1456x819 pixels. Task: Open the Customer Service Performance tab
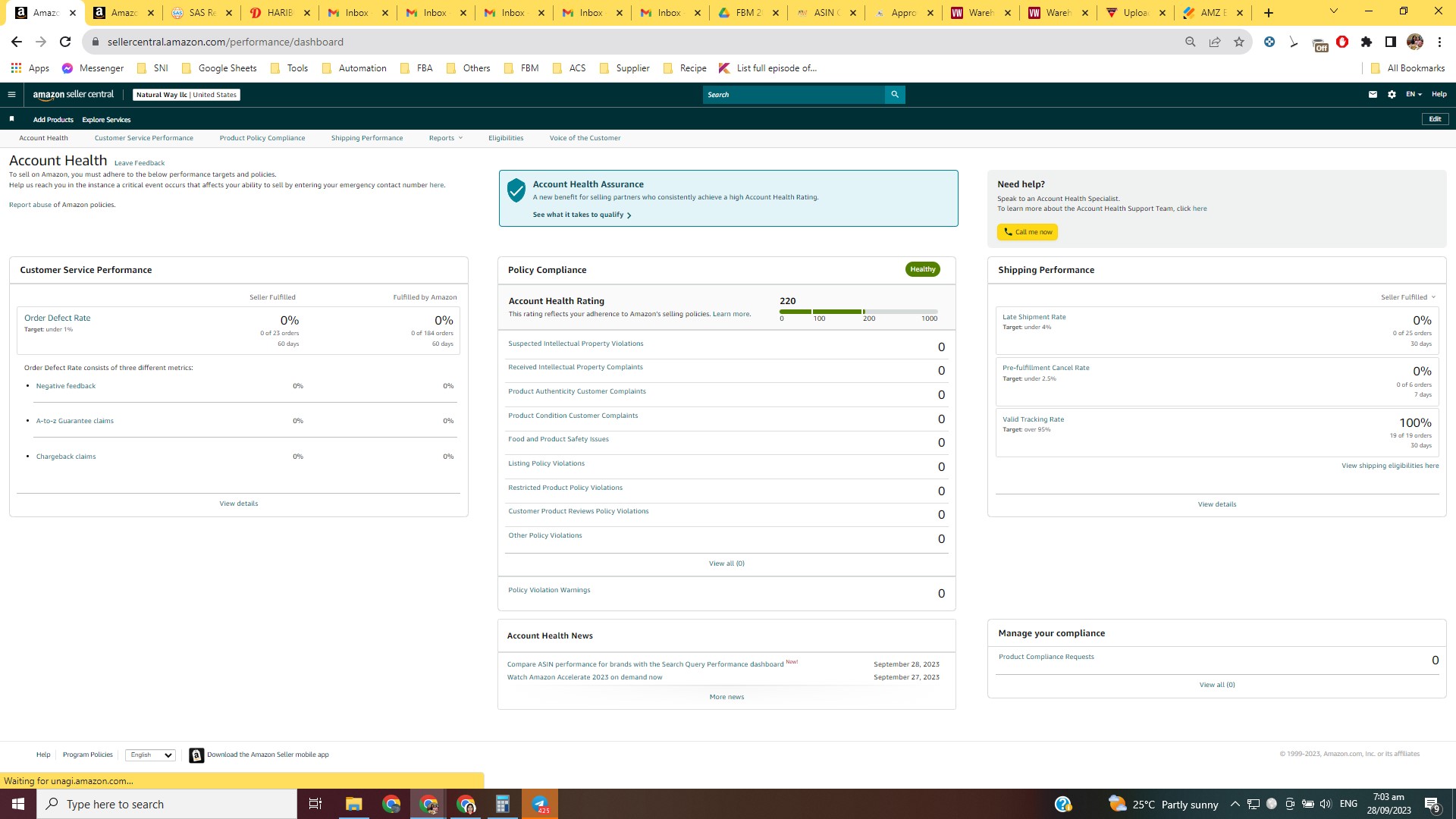(144, 138)
